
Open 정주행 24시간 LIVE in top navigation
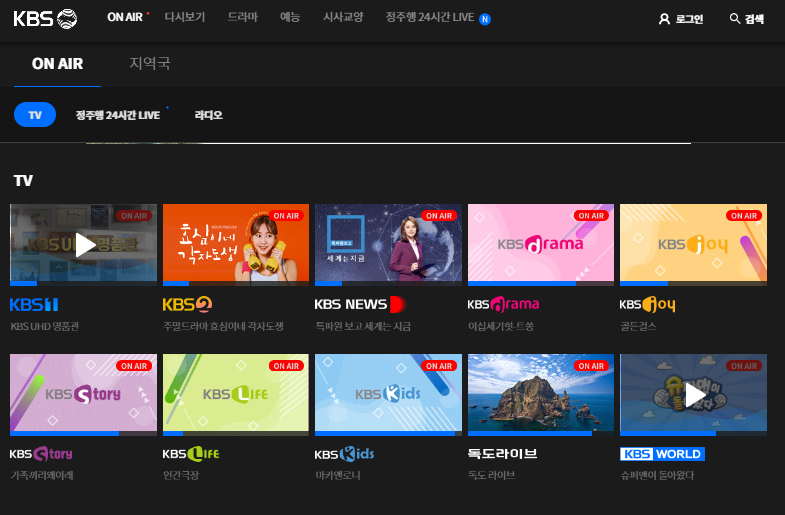[x=430, y=18]
